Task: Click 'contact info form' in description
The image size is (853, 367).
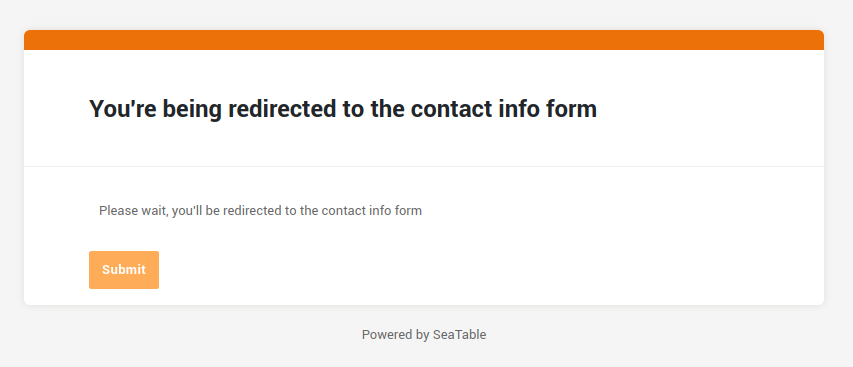Action: tap(372, 210)
